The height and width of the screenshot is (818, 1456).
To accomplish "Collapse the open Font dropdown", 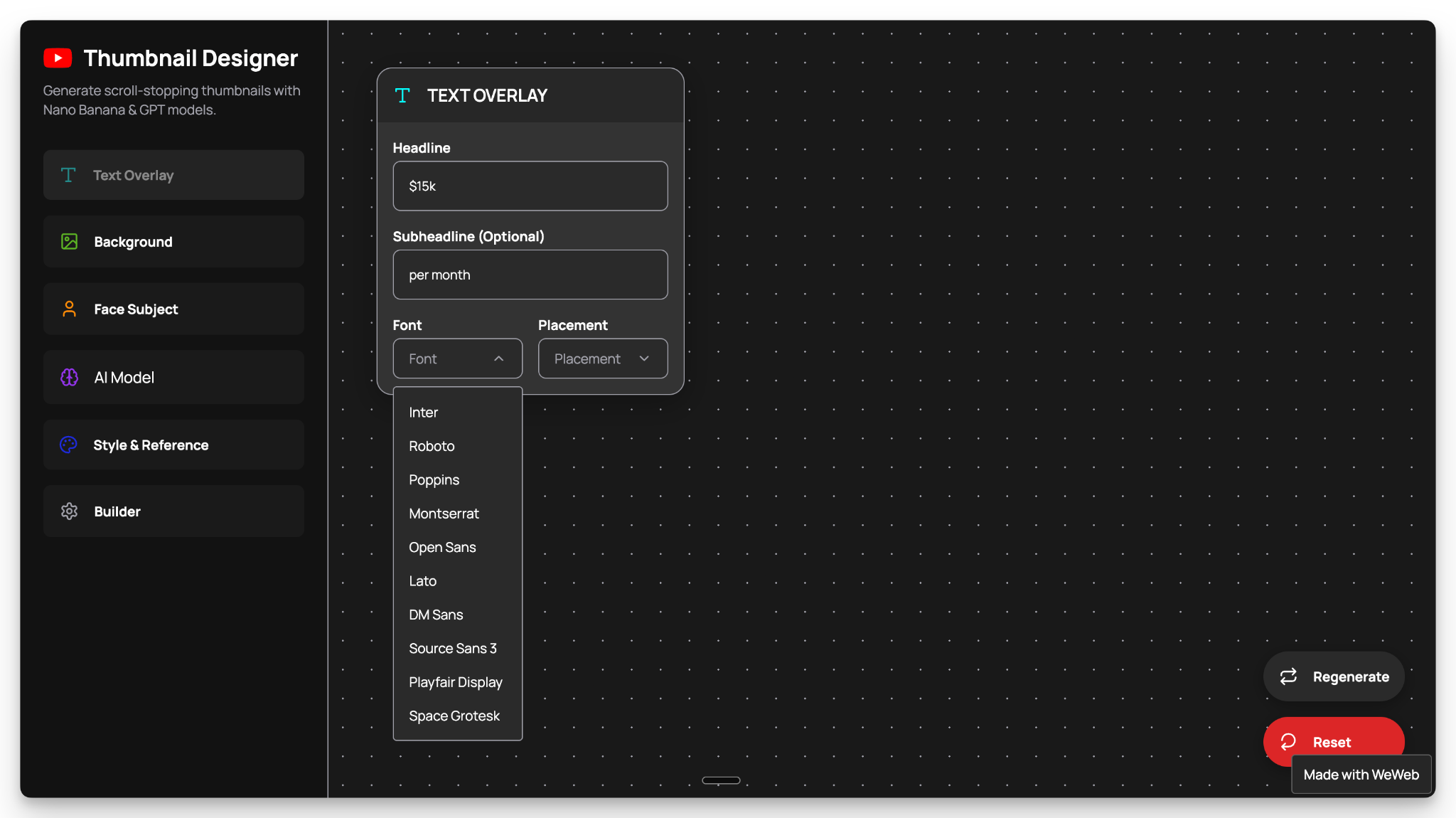I will click(457, 358).
